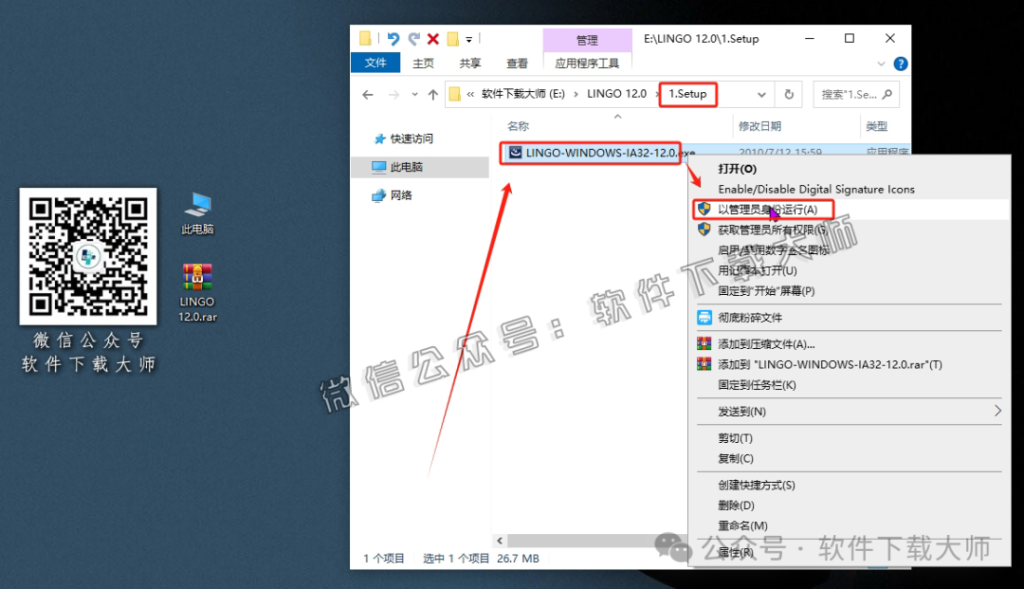Switch to the 查看 ribbon tab
Screen dimensions: 1024x589
coord(516,62)
